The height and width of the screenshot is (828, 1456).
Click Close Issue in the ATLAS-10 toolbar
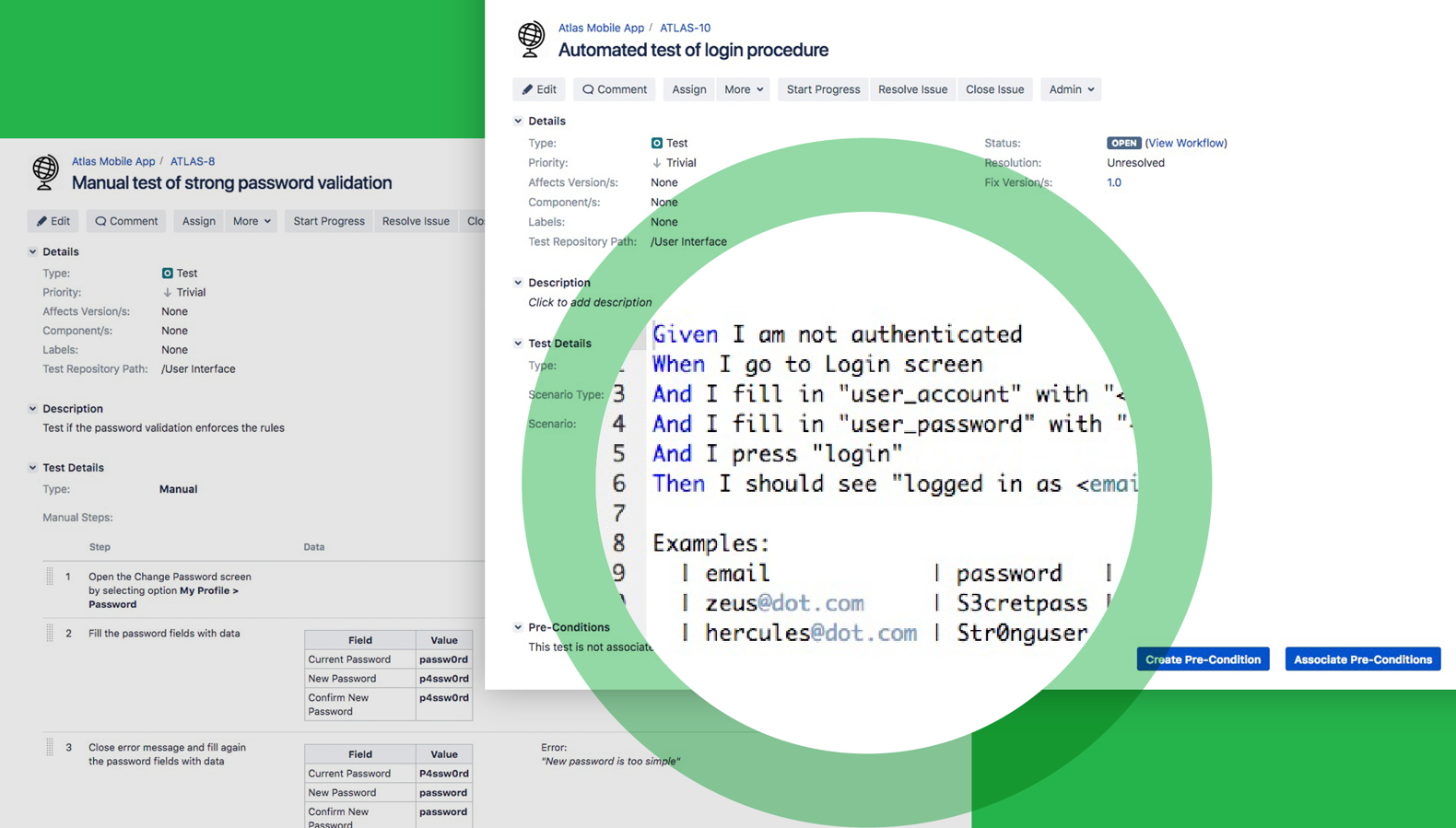pyautogui.click(x=995, y=89)
